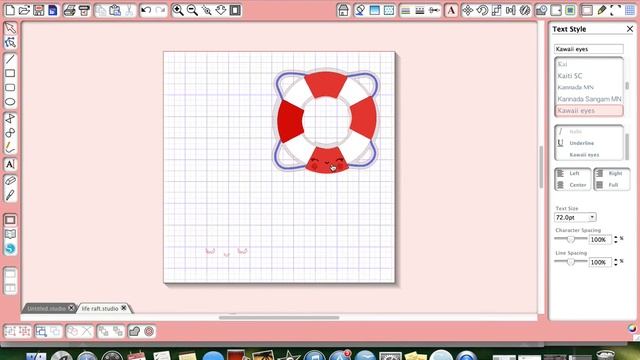Open a file with folder icon
The height and width of the screenshot is (360, 640).
coord(24,10)
